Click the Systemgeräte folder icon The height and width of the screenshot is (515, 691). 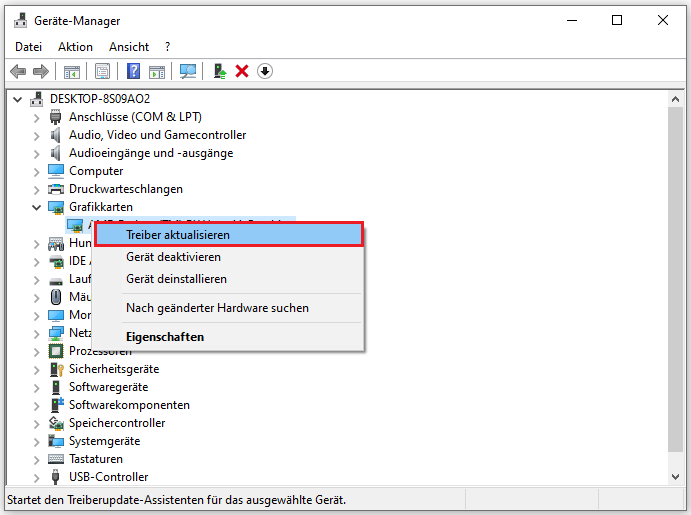pos(56,441)
